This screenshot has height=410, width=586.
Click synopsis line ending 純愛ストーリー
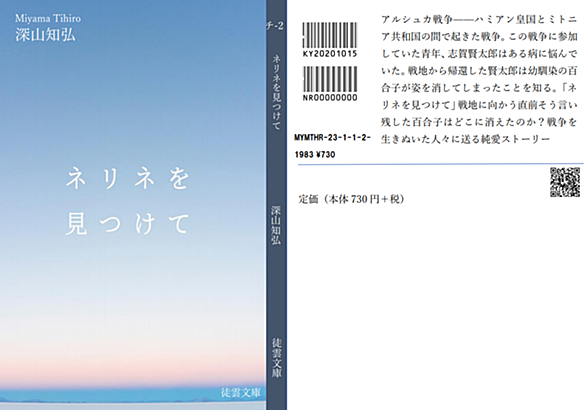(466, 139)
